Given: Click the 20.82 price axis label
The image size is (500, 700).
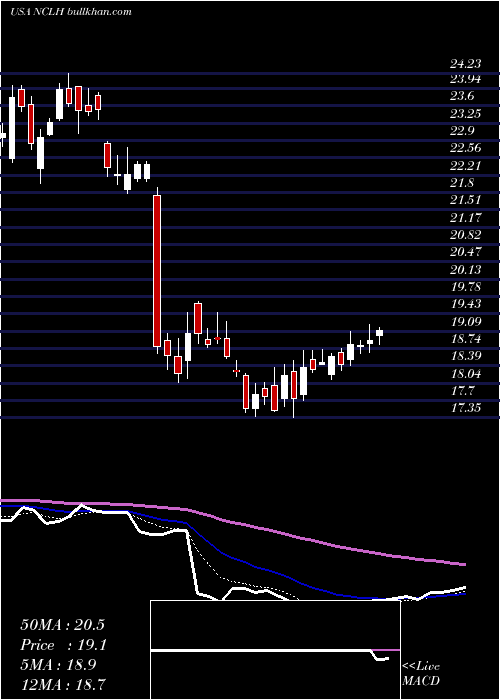Looking at the screenshot, I should coord(466,235).
